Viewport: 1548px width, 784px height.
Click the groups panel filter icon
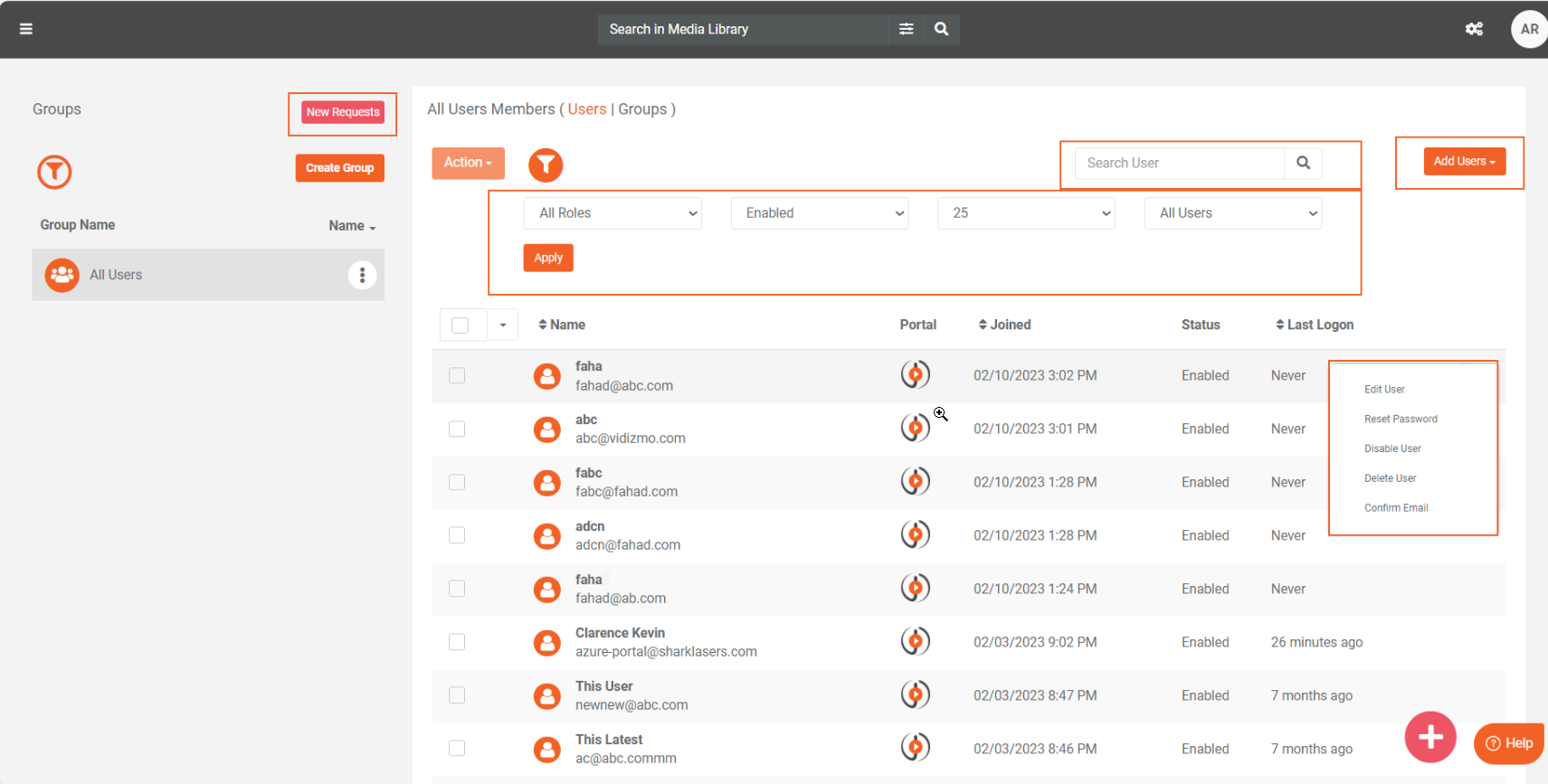54,172
